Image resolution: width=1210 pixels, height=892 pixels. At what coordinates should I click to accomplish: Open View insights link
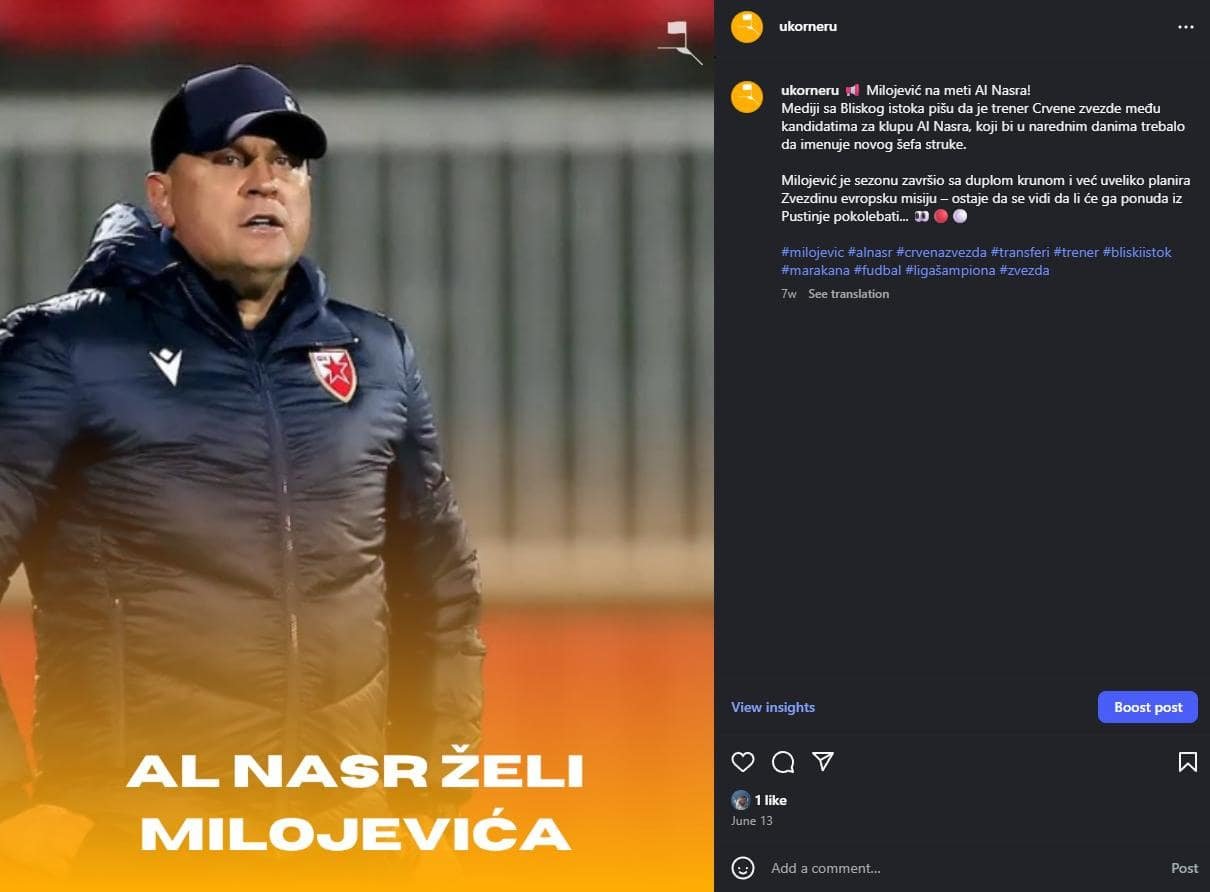pyautogui.click(x=773, y=707)
